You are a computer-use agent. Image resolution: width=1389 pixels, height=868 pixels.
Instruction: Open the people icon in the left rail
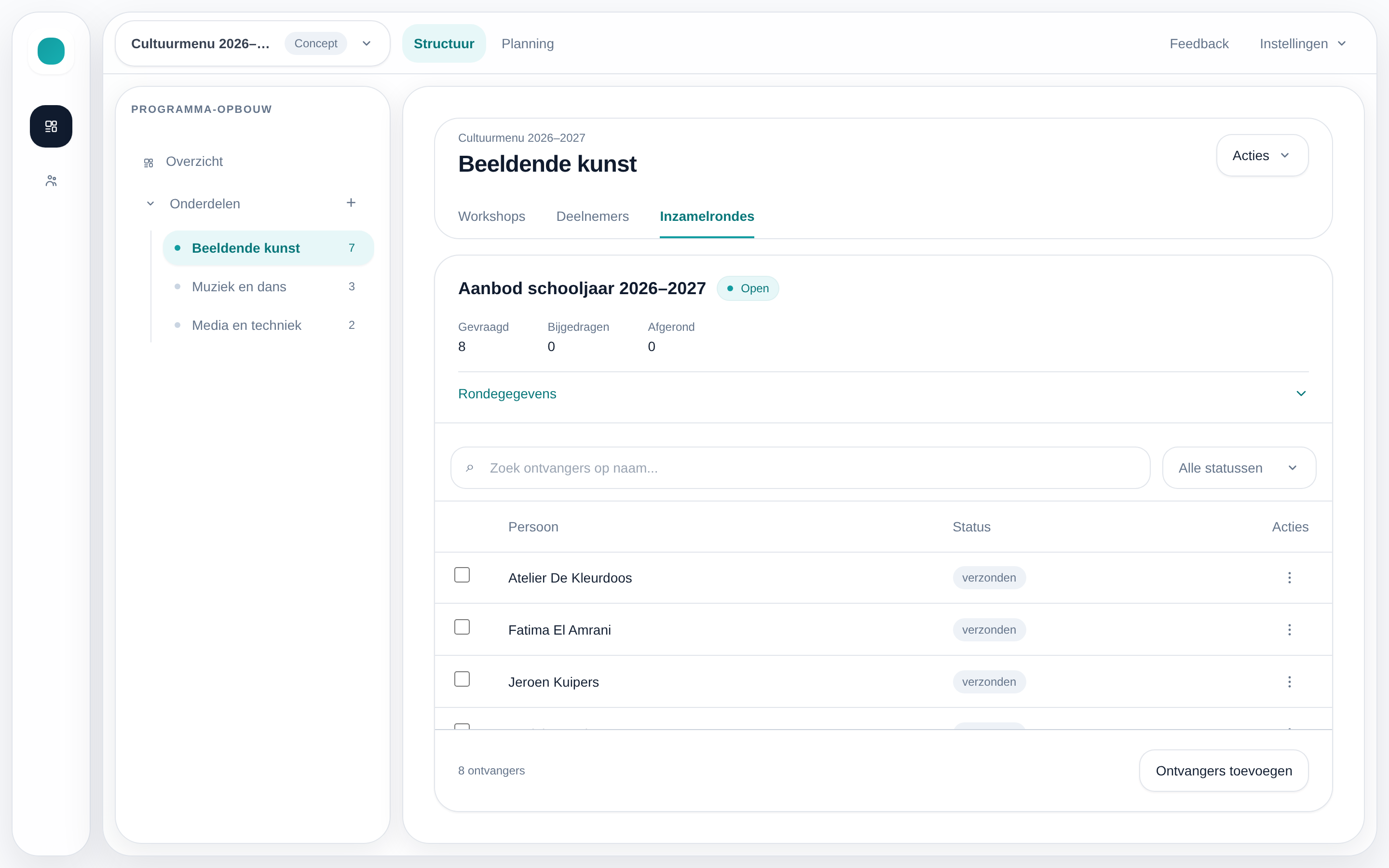51,181
